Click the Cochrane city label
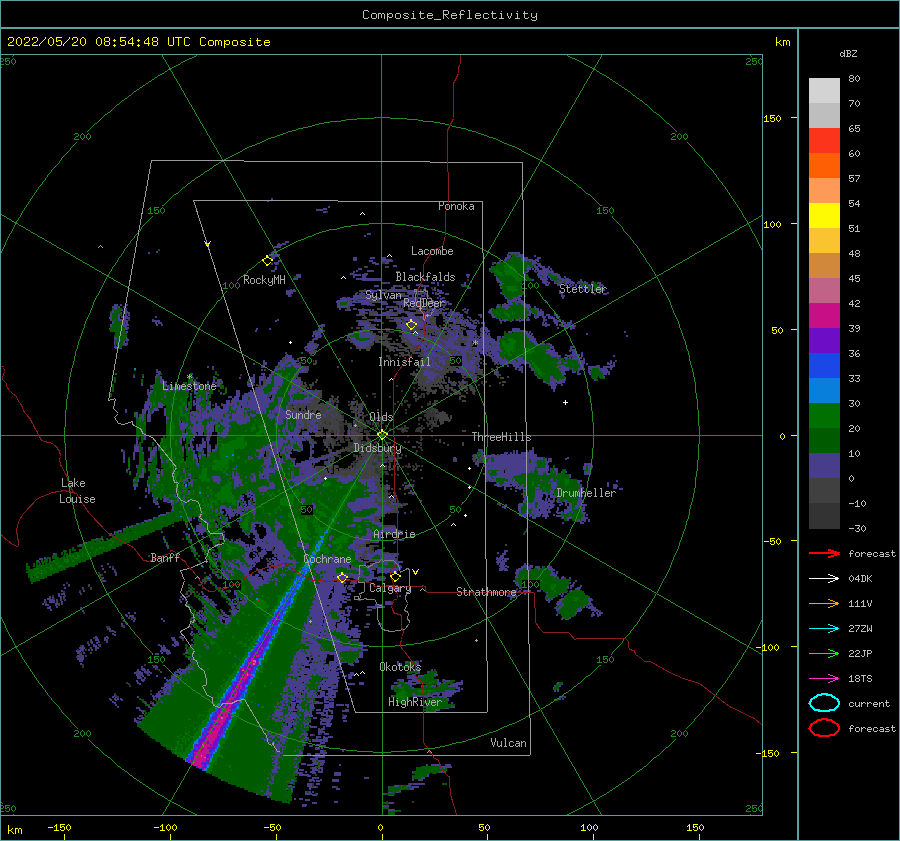Image resolution: width=900 pixels, height=841 pixels. [327, 559]
